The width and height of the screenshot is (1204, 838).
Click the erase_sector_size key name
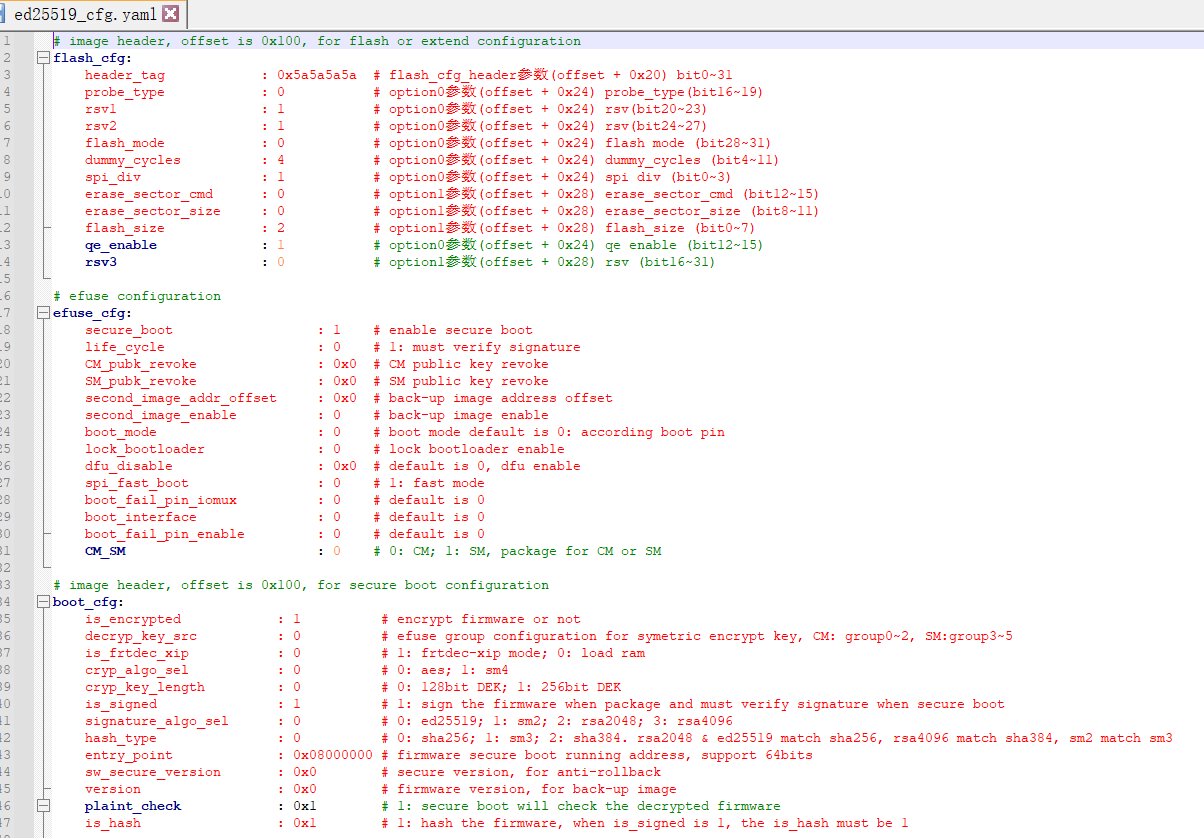click(153, 211)
